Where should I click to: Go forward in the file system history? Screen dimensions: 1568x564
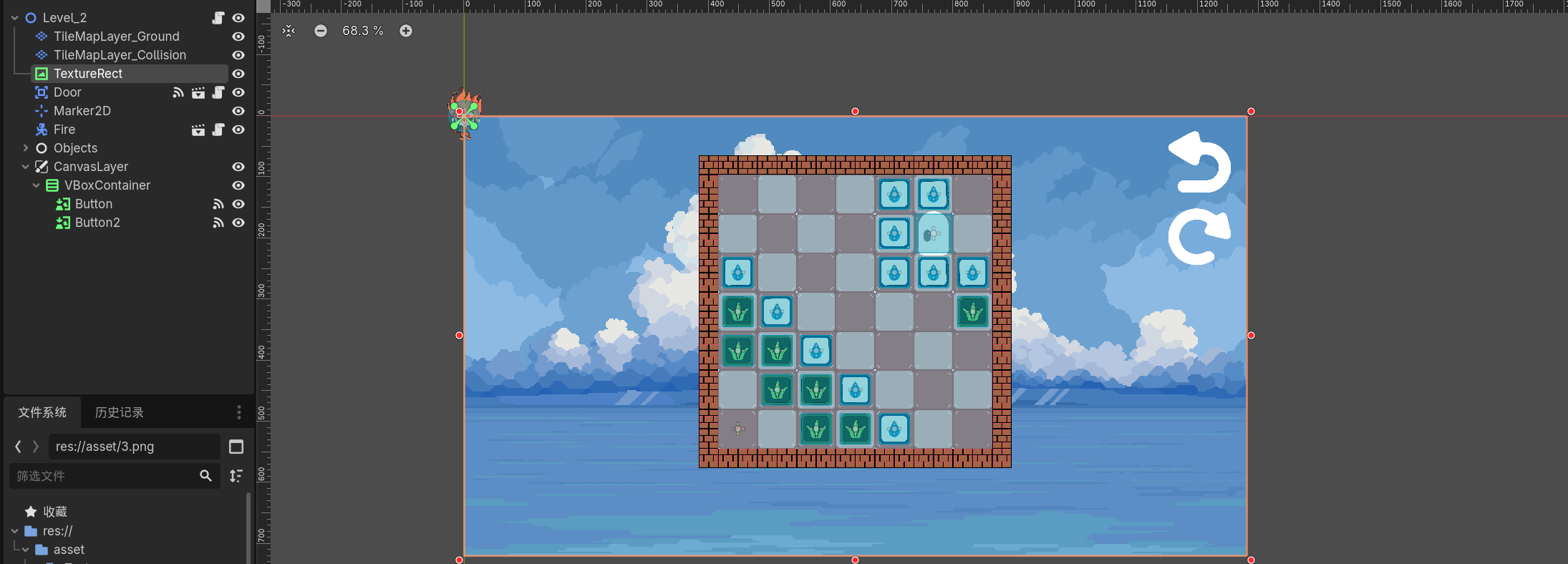36,447
